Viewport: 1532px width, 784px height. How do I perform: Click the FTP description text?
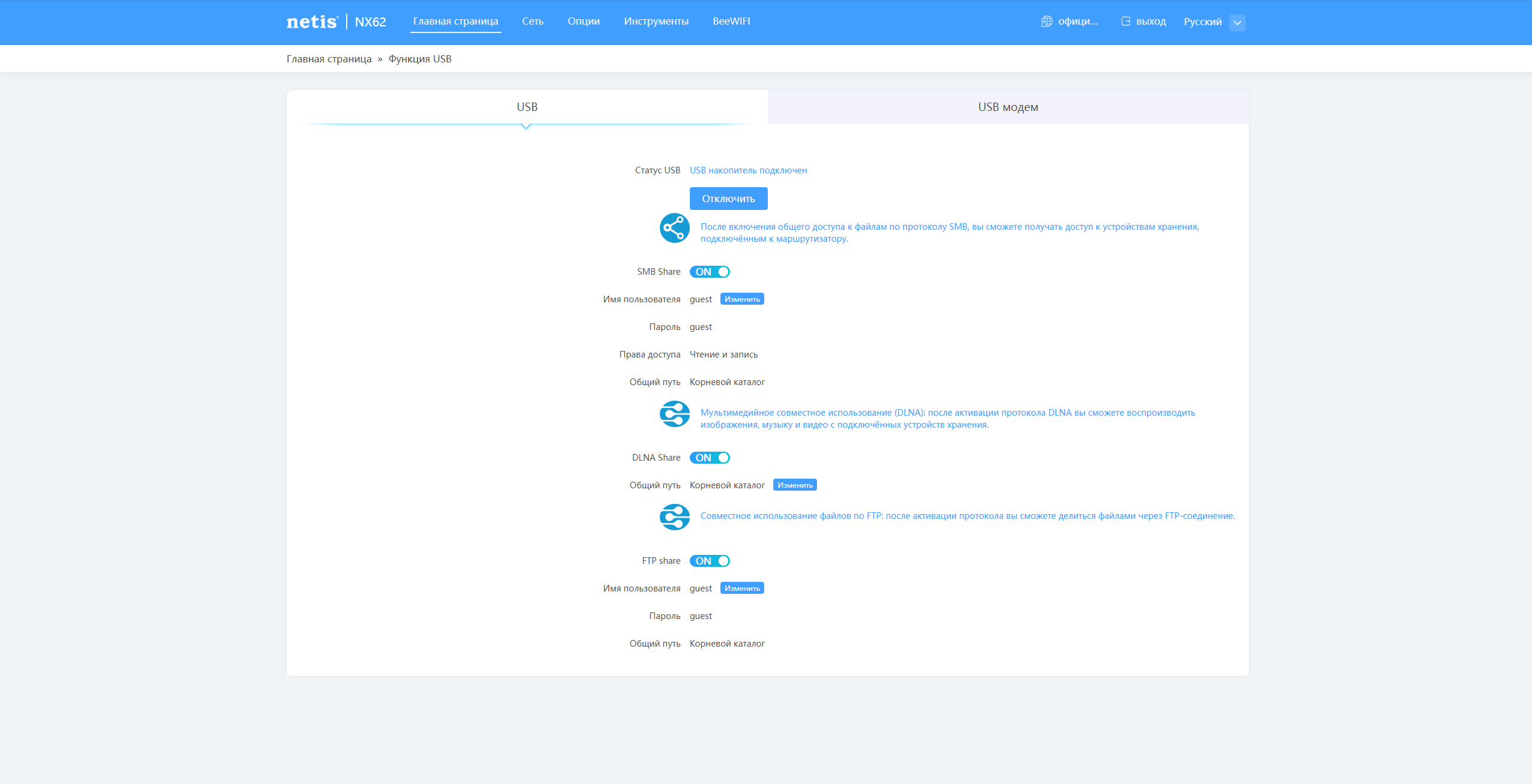(x=968, y=516)
